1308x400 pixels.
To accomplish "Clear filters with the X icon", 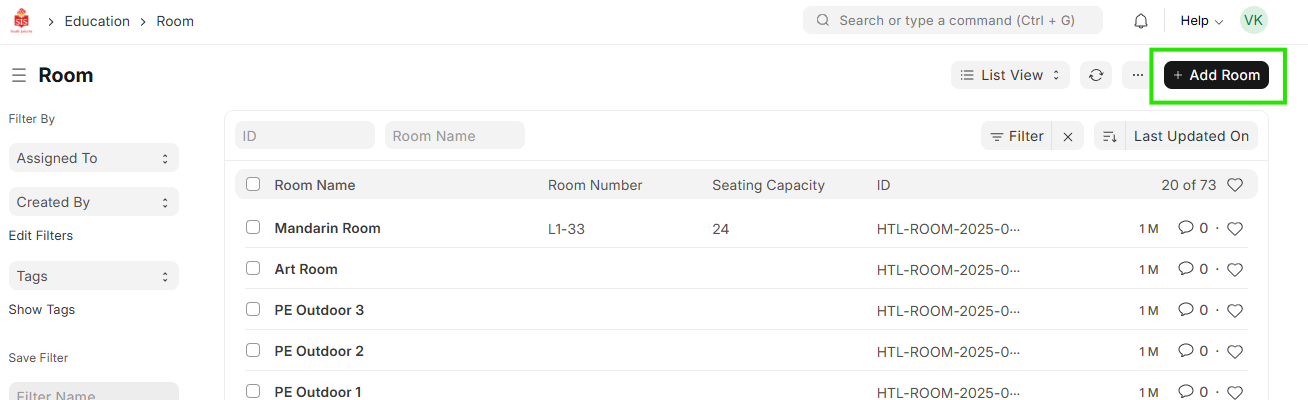I will point(1068,137).
